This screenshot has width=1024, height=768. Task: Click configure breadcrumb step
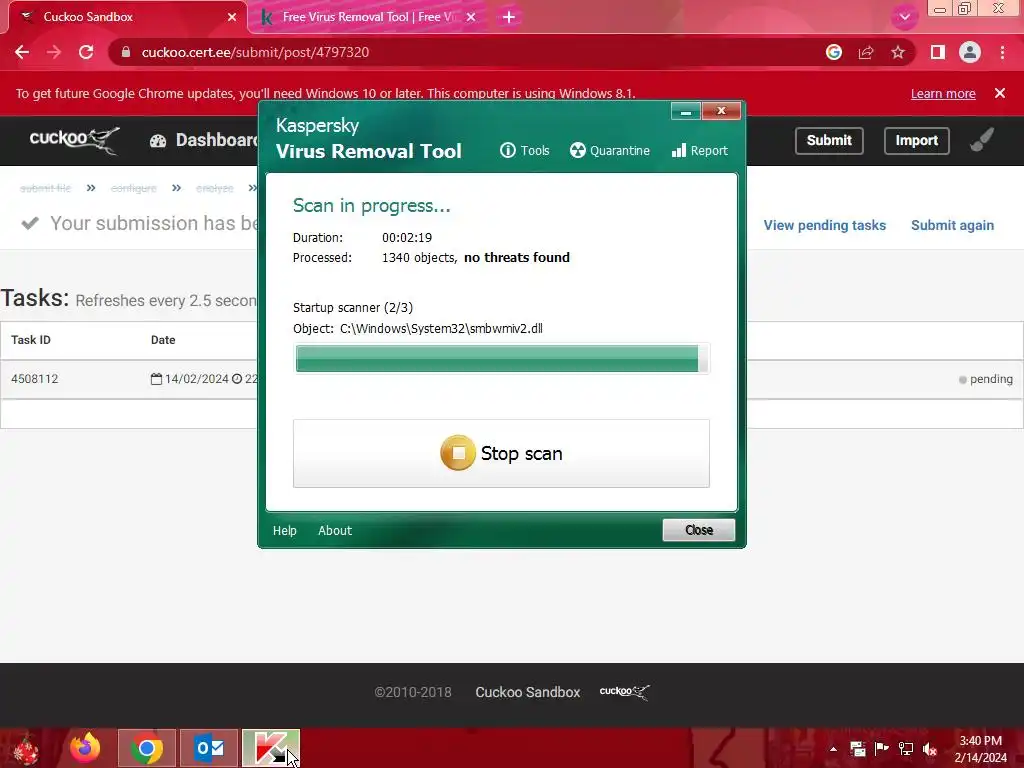(x=133, y=188)
